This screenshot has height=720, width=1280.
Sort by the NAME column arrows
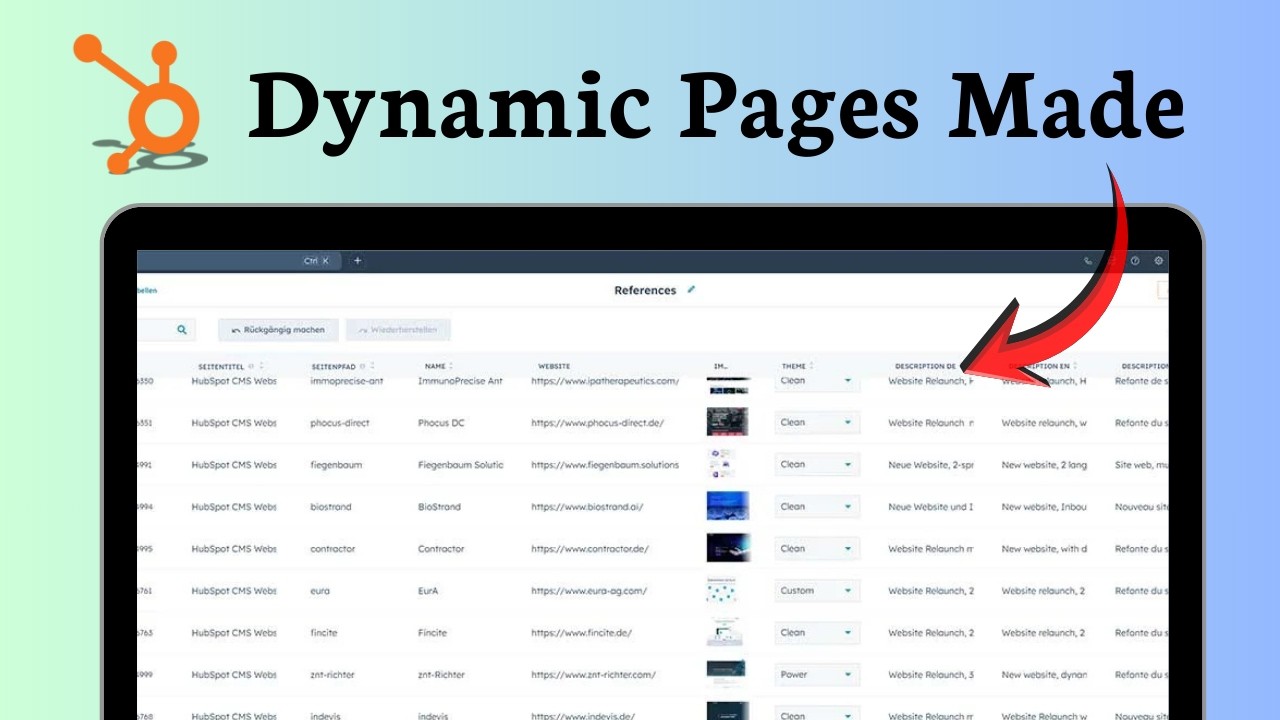point(451,366)
